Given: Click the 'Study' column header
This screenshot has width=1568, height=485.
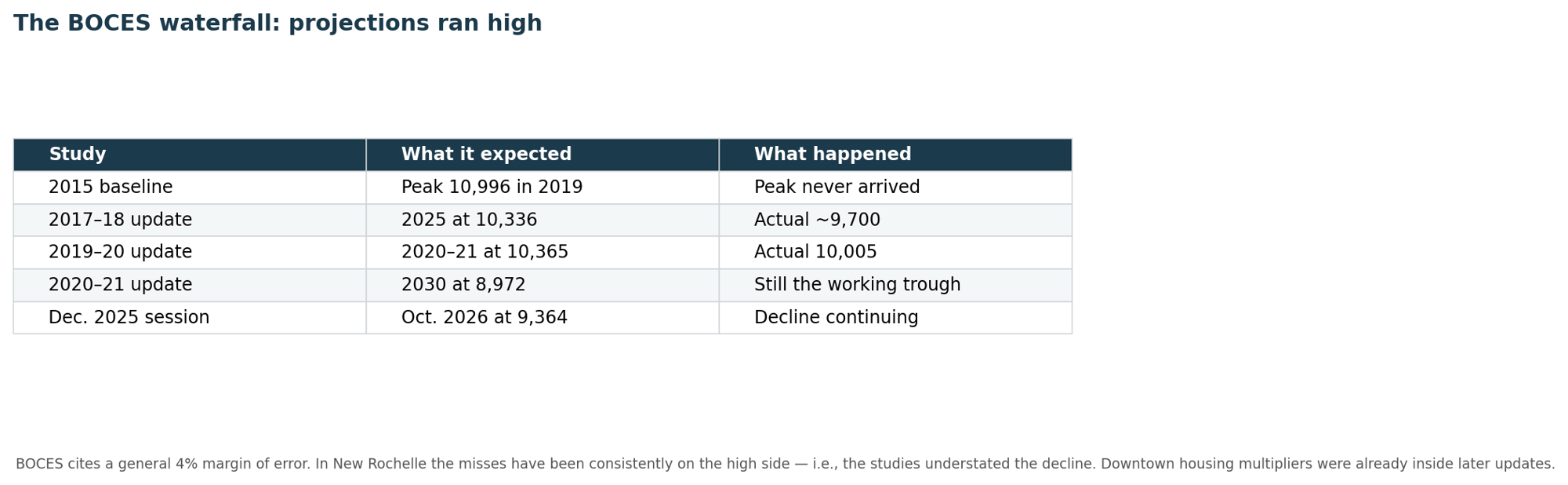Looking at the screenshot, I should (190, 155).
